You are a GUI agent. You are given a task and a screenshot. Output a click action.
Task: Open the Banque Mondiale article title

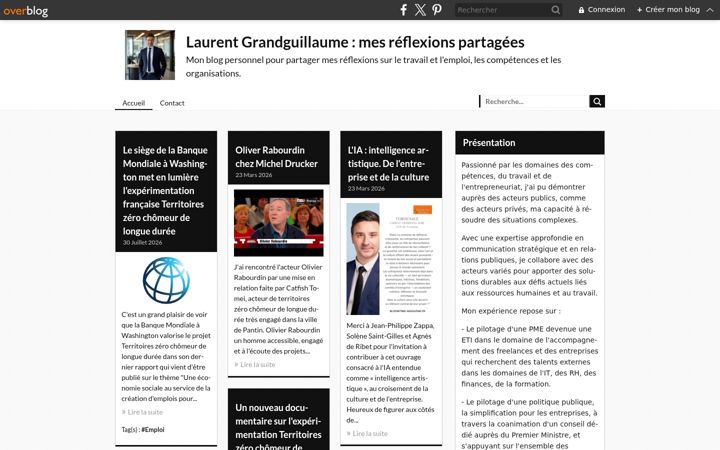pyautogui.click(x=165, y=191)
